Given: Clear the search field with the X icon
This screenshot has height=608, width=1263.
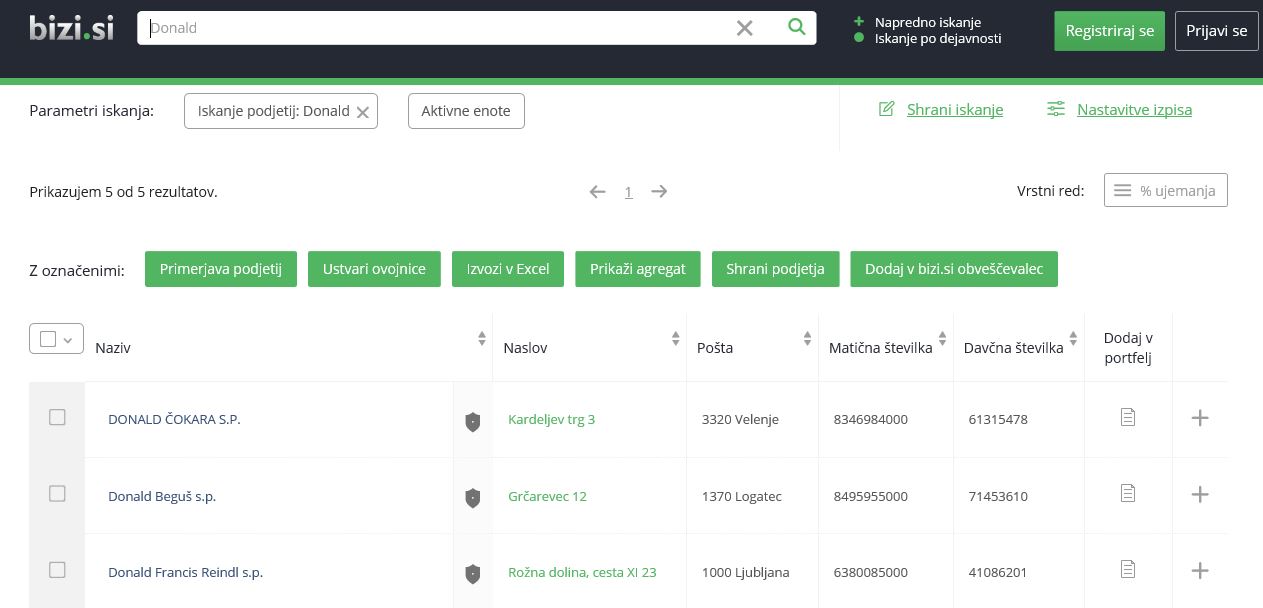Looking at the screenshot, I should 744,28.
